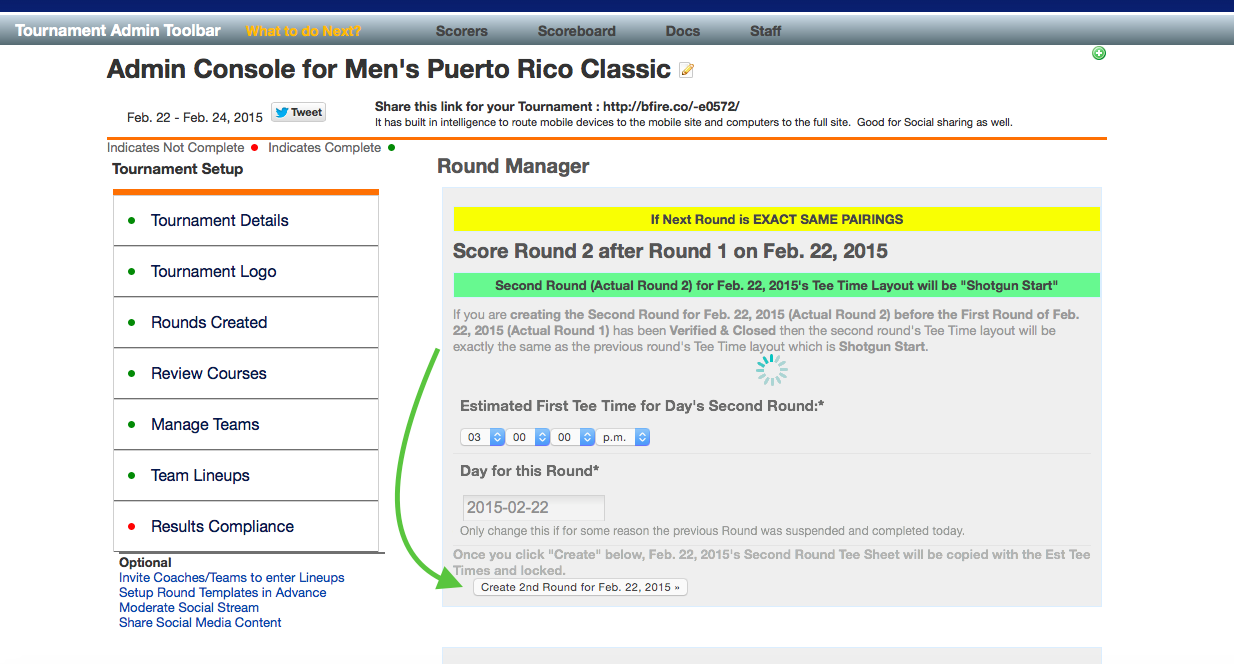Open the hour dropdown showing 03
Viewport: 1234px width, 664px height.
tap(482, 437)
